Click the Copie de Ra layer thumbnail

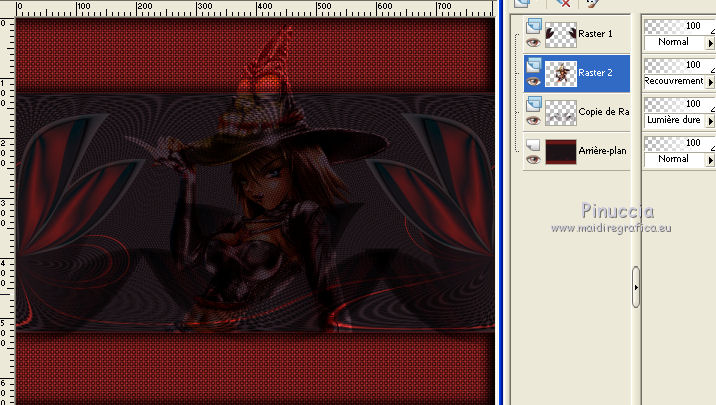click(561, 112)
